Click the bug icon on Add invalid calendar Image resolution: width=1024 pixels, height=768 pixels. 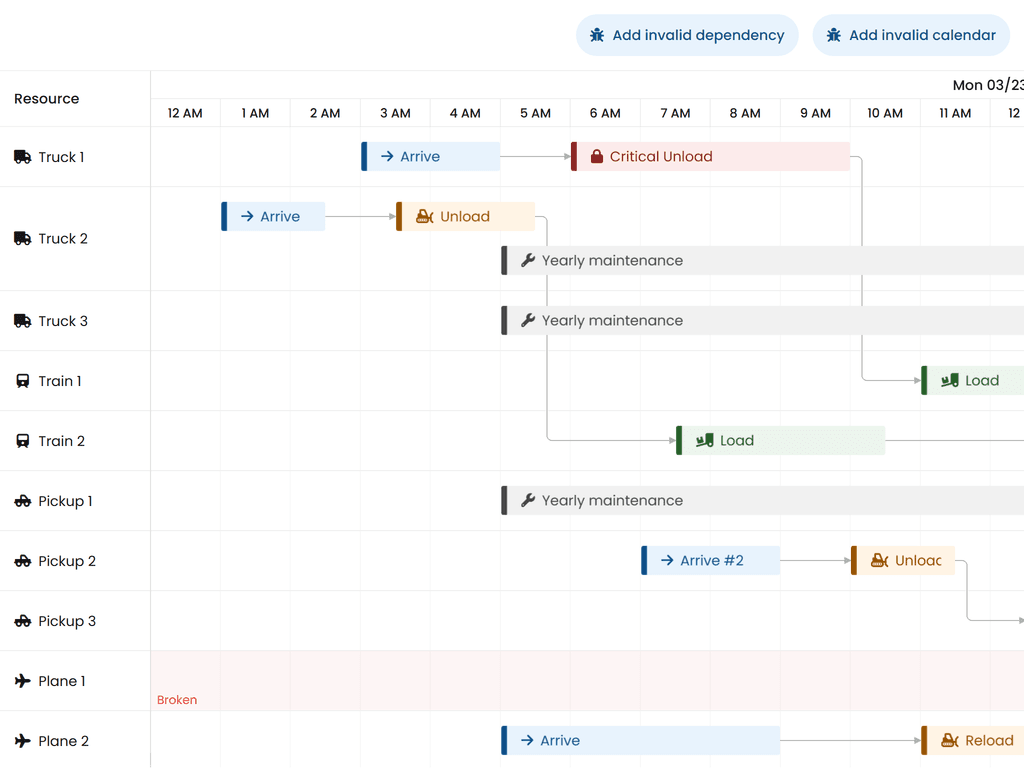pyautogui.click(x=836, y=35)
